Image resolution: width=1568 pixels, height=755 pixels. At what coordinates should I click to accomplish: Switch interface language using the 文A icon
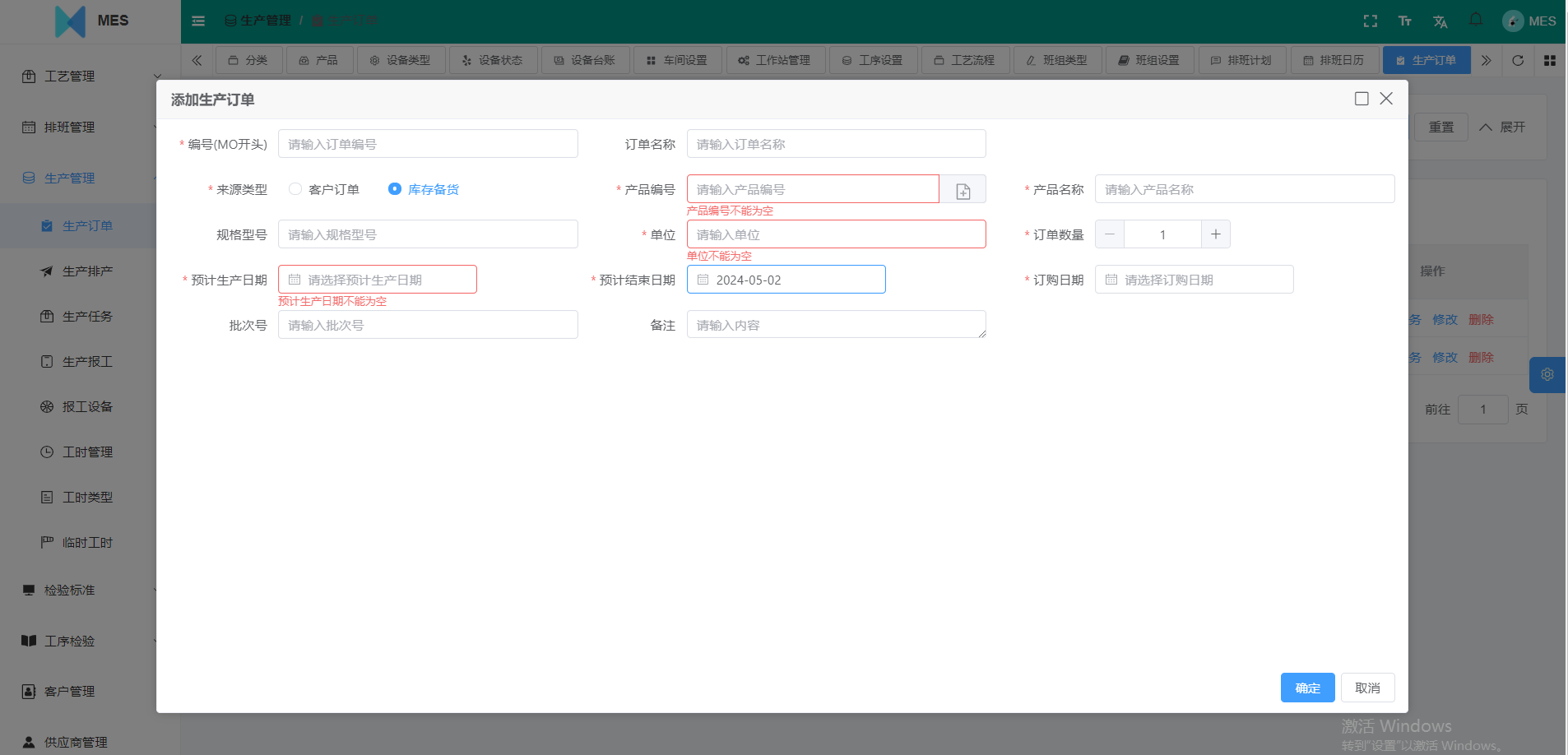pyautogui.click(x=1440, y=21)
